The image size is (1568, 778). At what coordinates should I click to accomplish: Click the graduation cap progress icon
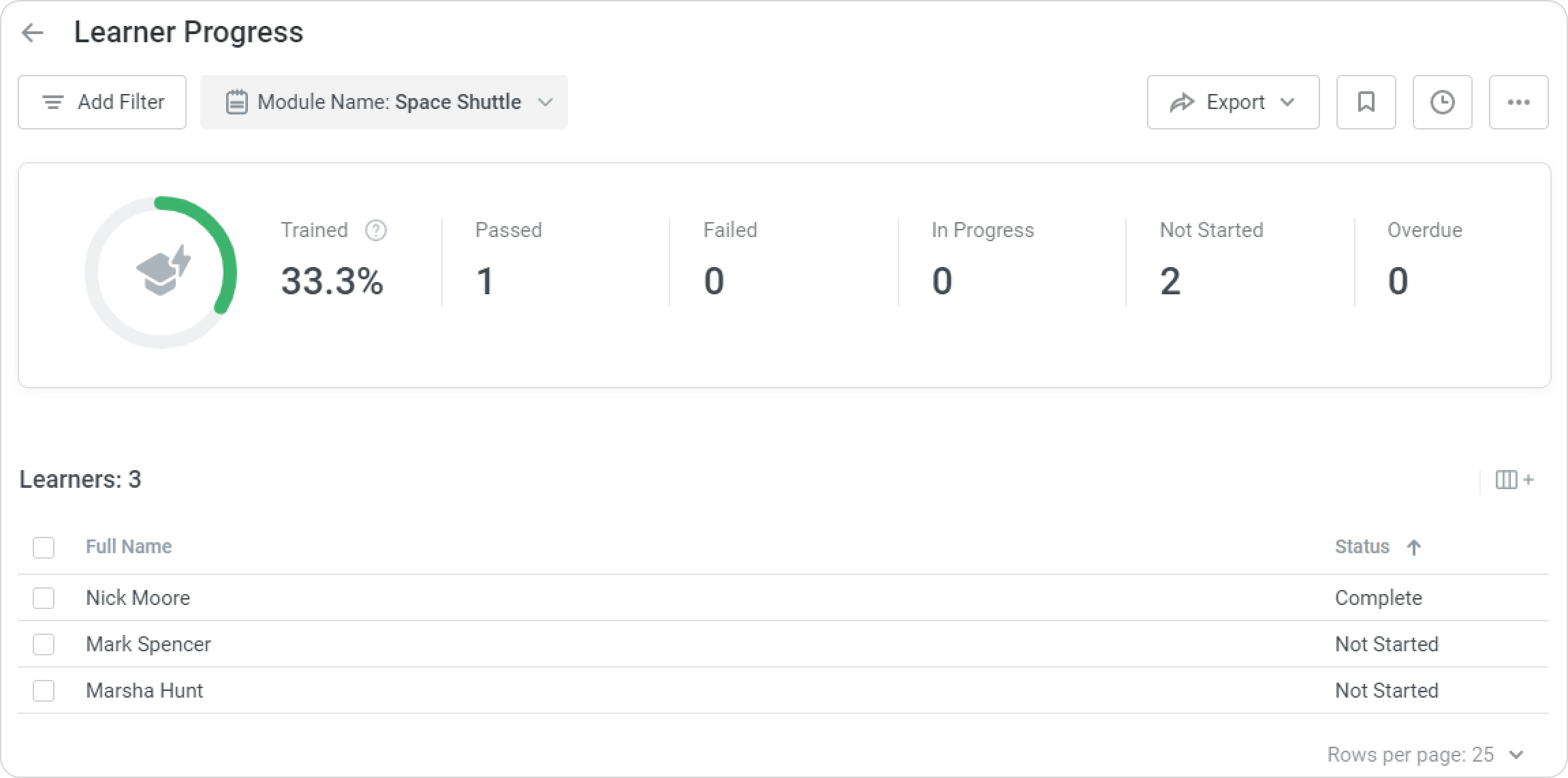pyautogui.click(x=163, y=271)
